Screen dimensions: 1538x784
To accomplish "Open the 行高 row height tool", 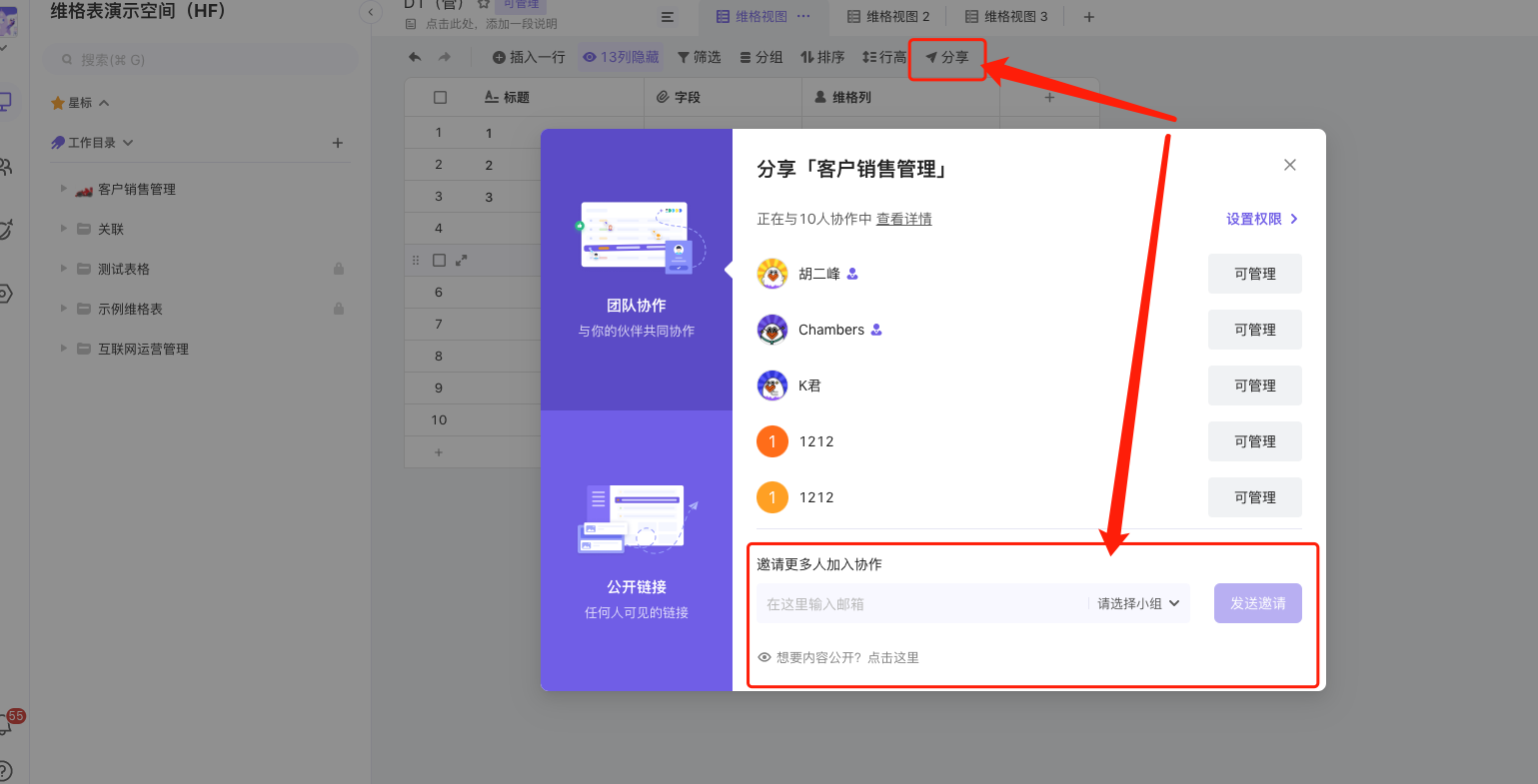I will [x=883, y=57].
